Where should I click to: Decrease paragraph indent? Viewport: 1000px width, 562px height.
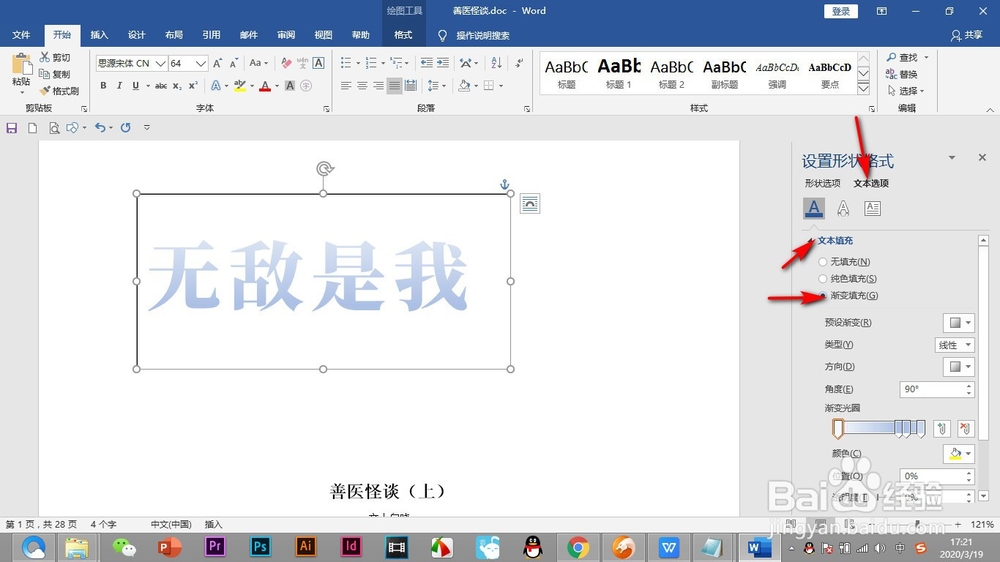click(x=427, y=63)
